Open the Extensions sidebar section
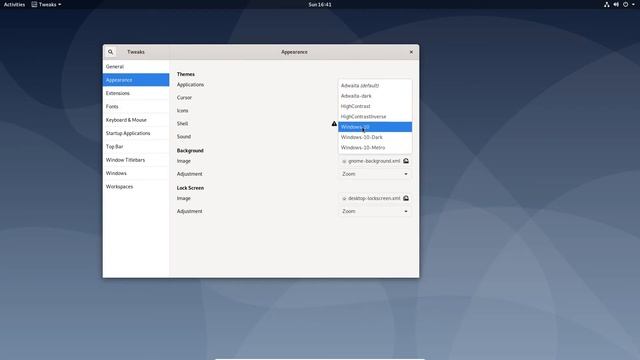The width and height of the screenshot is (640, 360). [x=136, y=93]
